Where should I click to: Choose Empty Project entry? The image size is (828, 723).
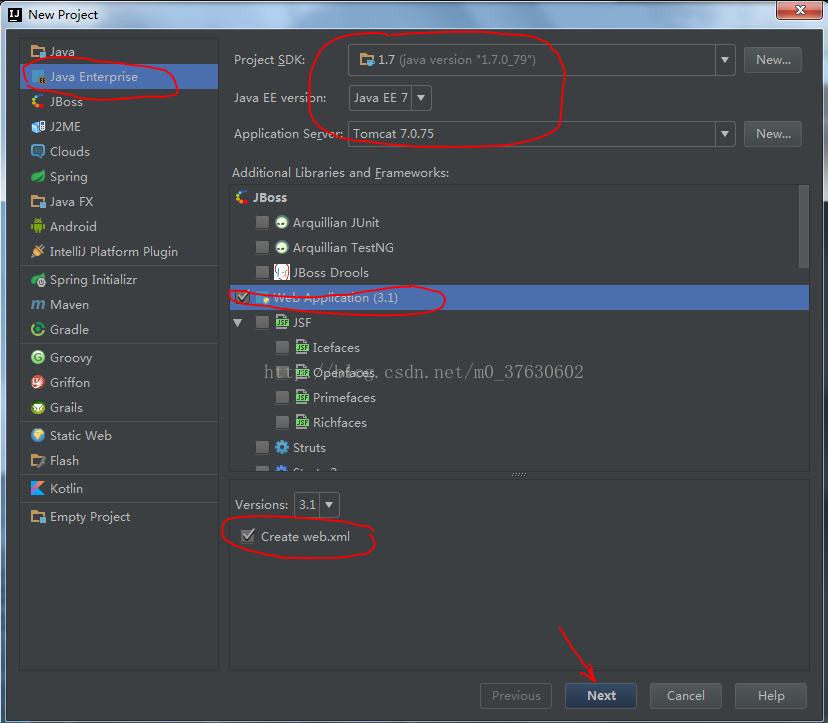(x=119, y=517)
